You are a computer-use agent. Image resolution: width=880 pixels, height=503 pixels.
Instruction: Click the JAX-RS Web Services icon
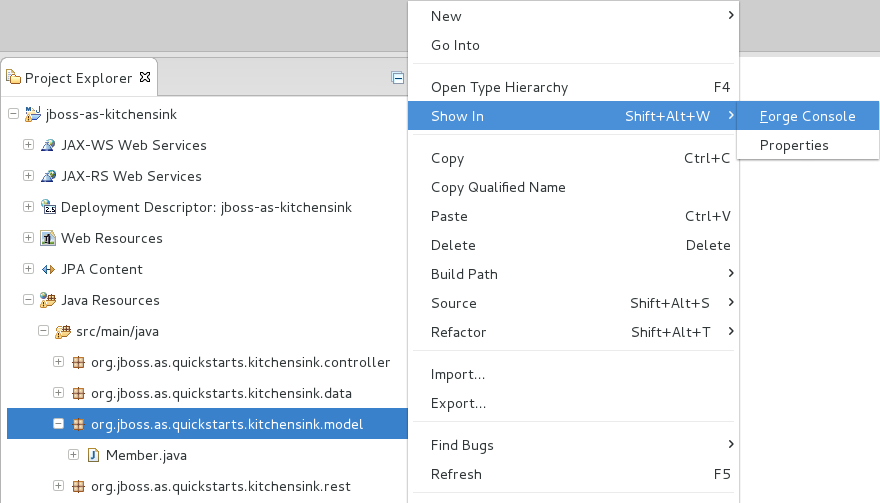47,176
